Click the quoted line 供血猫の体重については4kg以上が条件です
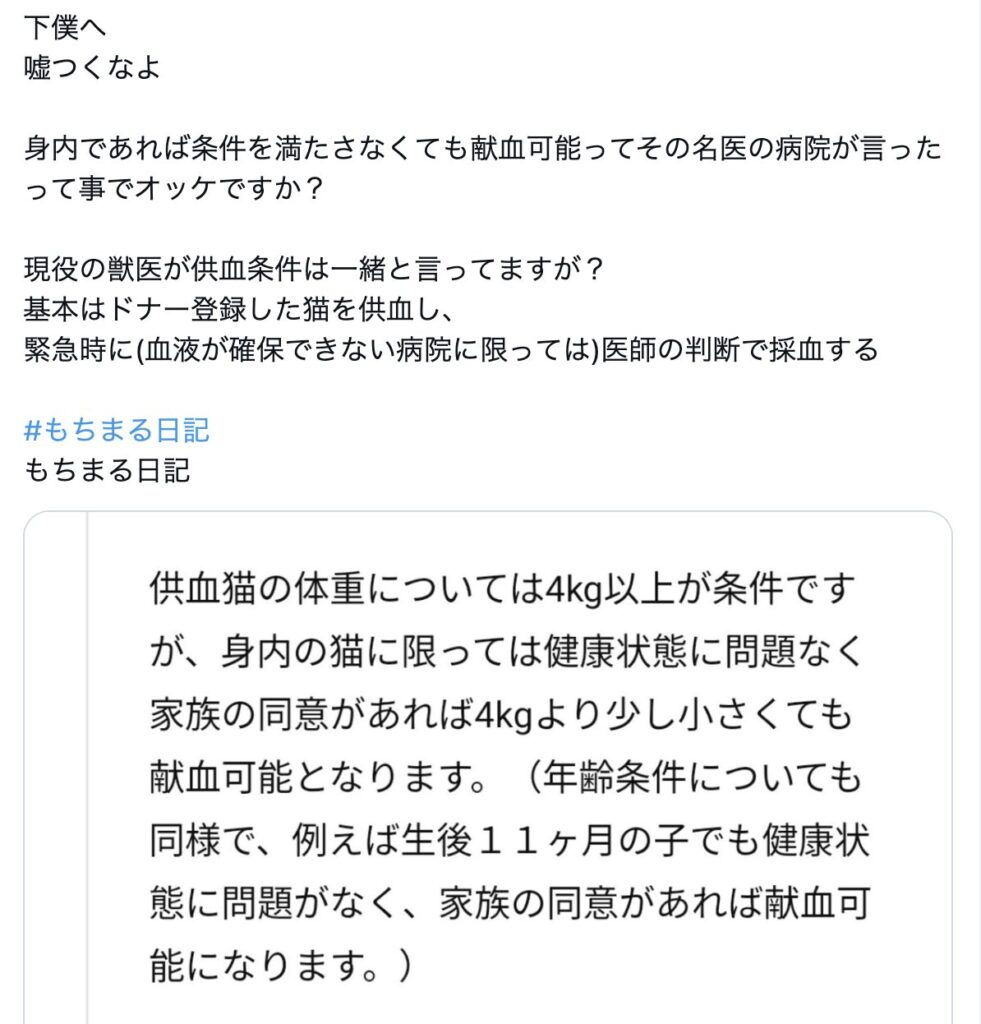 [x=502, y=588]
